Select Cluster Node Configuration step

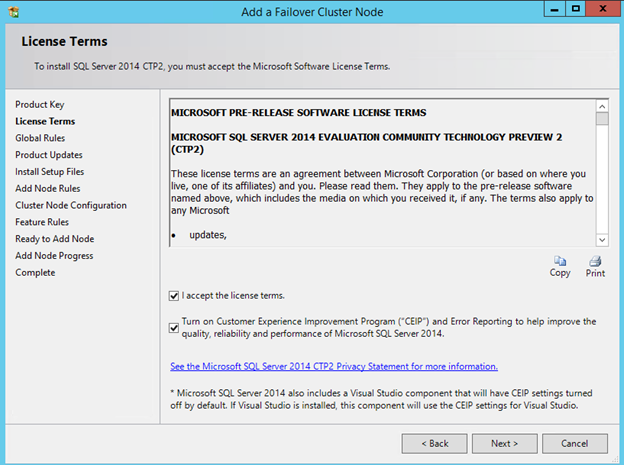[x=71, y=206]
